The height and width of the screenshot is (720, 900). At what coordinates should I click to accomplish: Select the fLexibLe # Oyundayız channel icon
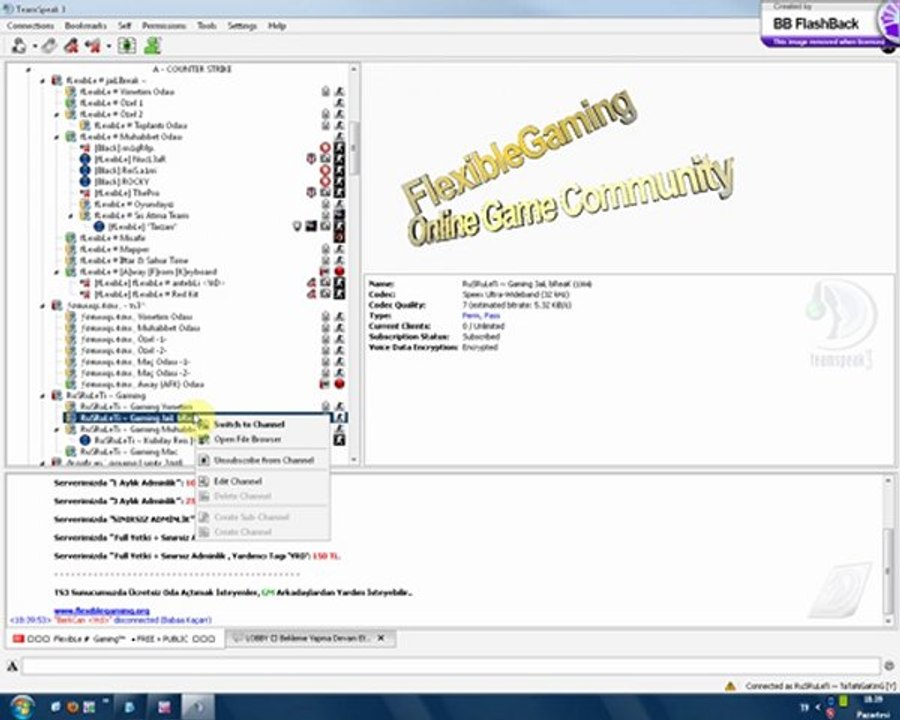click(x=84, y=204)
